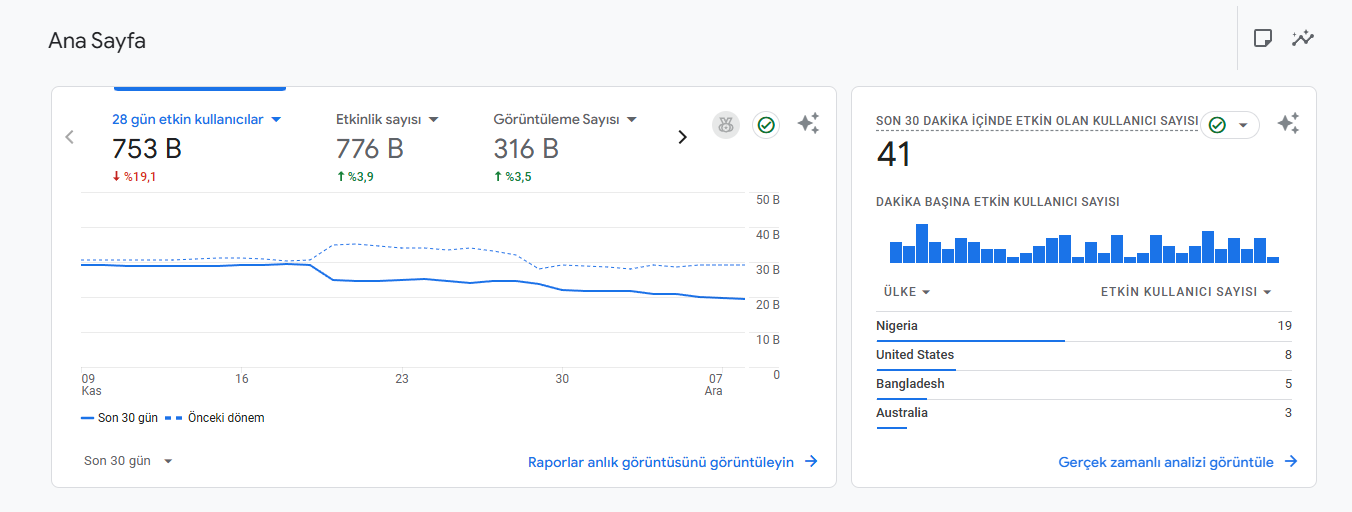
Task: Click the Nigeria row in the country table
Action: pyautogui.click(x=1084, y=327)
